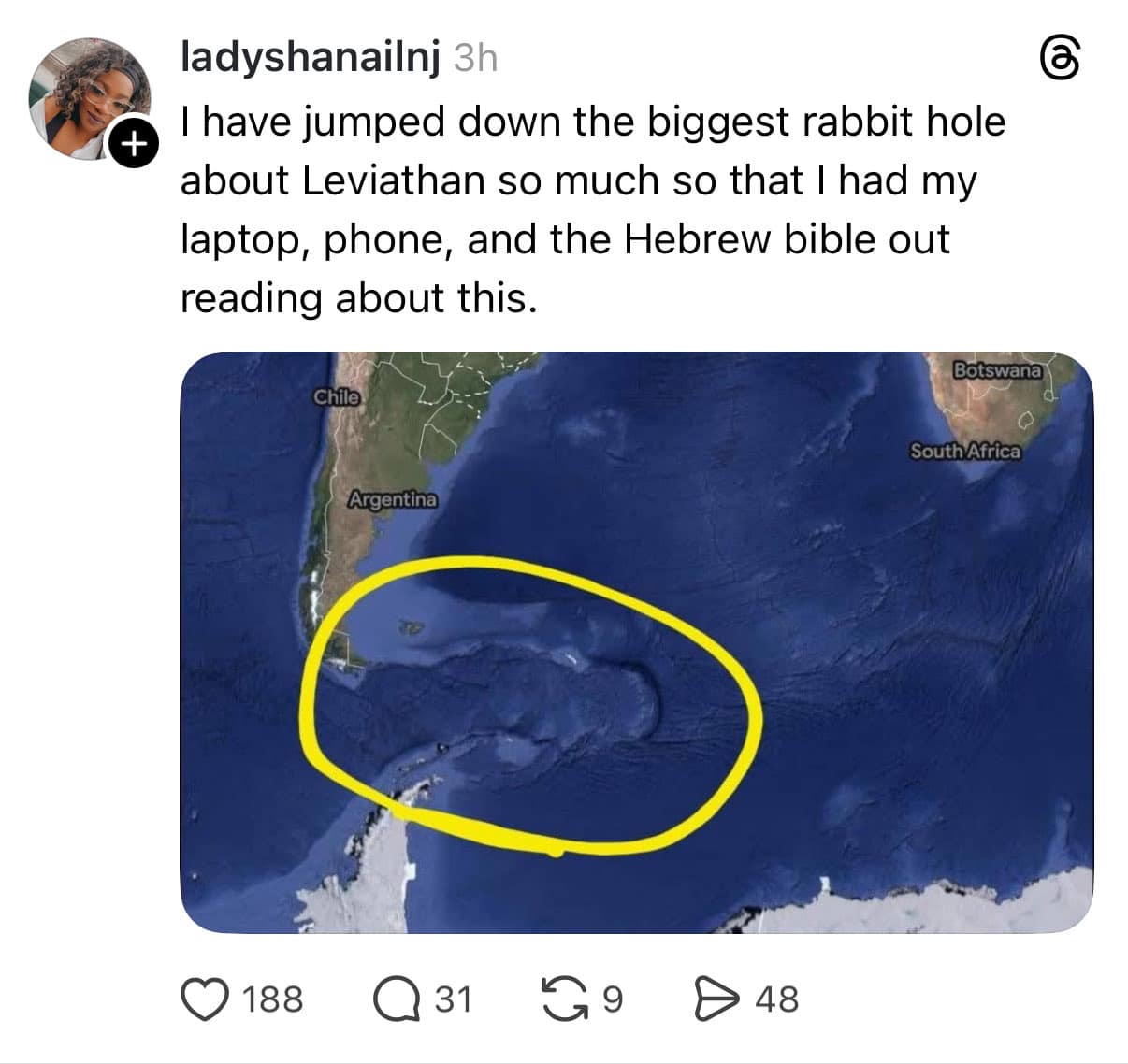This screenshot has height=1064, width=1128.
Task: Open the 31 replies count
Action: tap(453, 999)
